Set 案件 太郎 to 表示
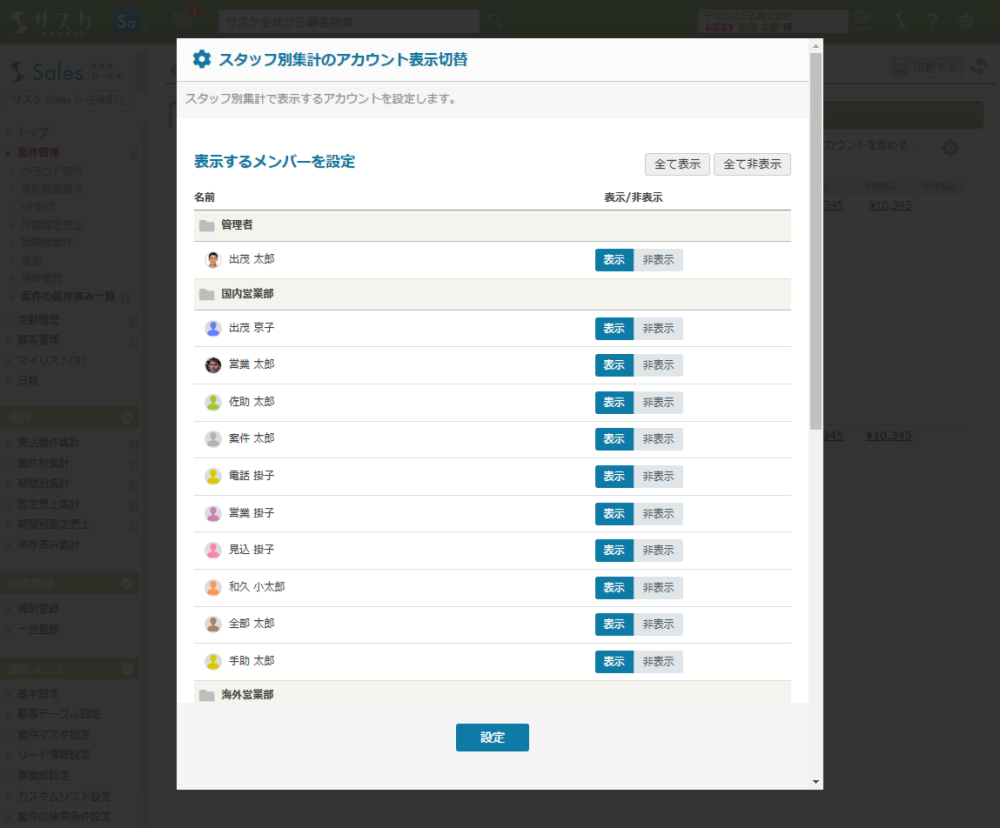Image resolution: width=1000 pixels, height=828 pixels. tap(614, 439)
